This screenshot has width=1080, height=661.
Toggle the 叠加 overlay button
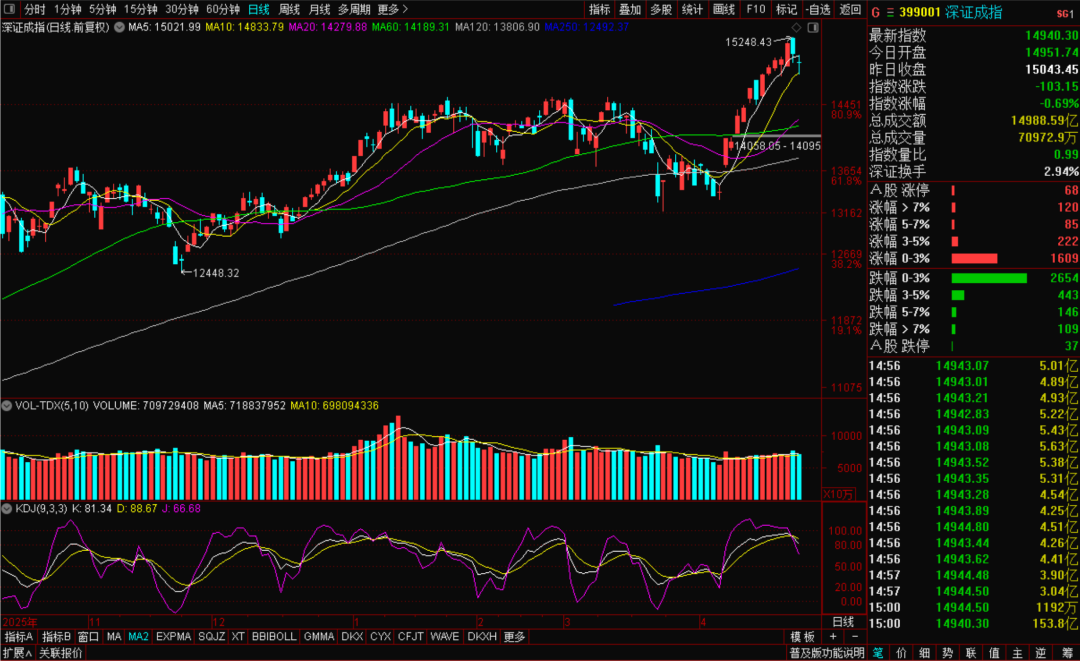coord(630,9)
